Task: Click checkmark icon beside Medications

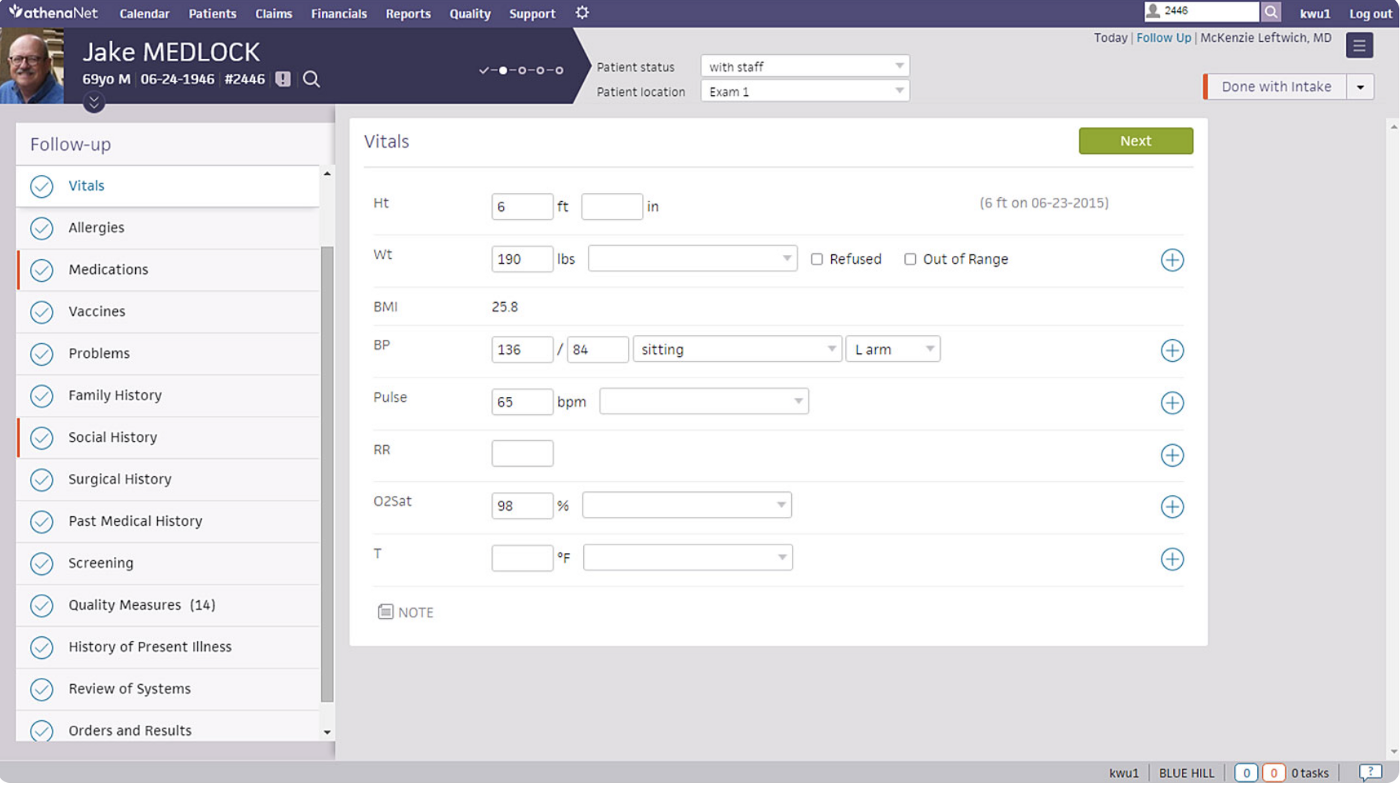Action: [41, 271]
